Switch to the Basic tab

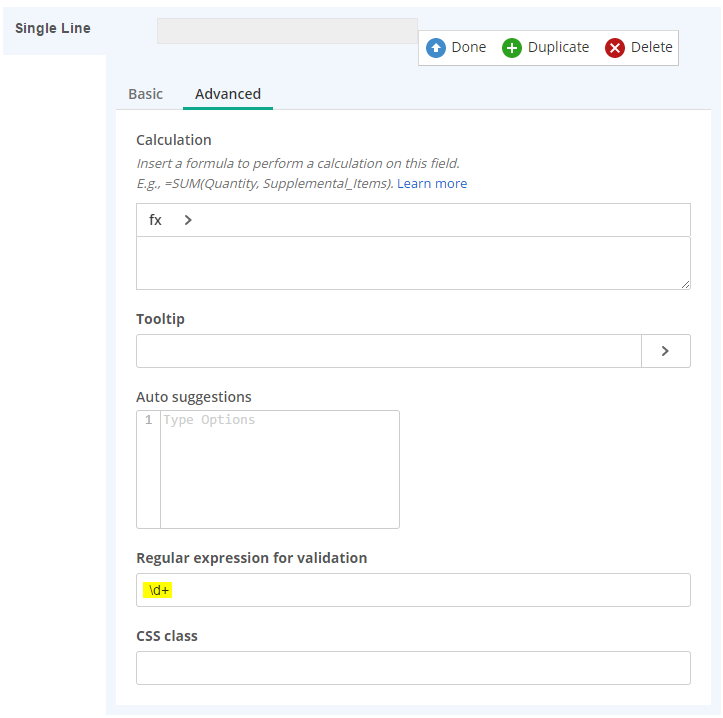pyautogui.click(x=146, y=94)
